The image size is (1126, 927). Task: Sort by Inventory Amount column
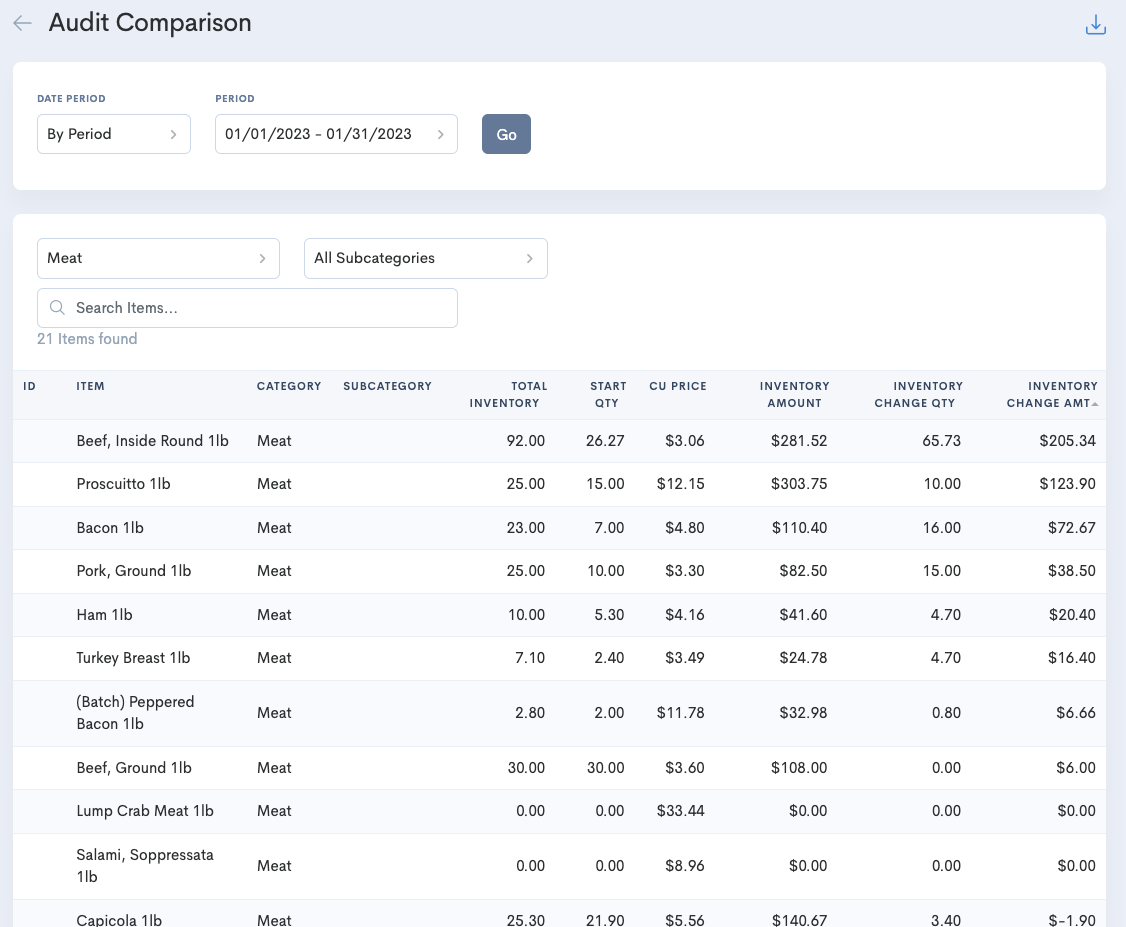click(x=795, y=394)
